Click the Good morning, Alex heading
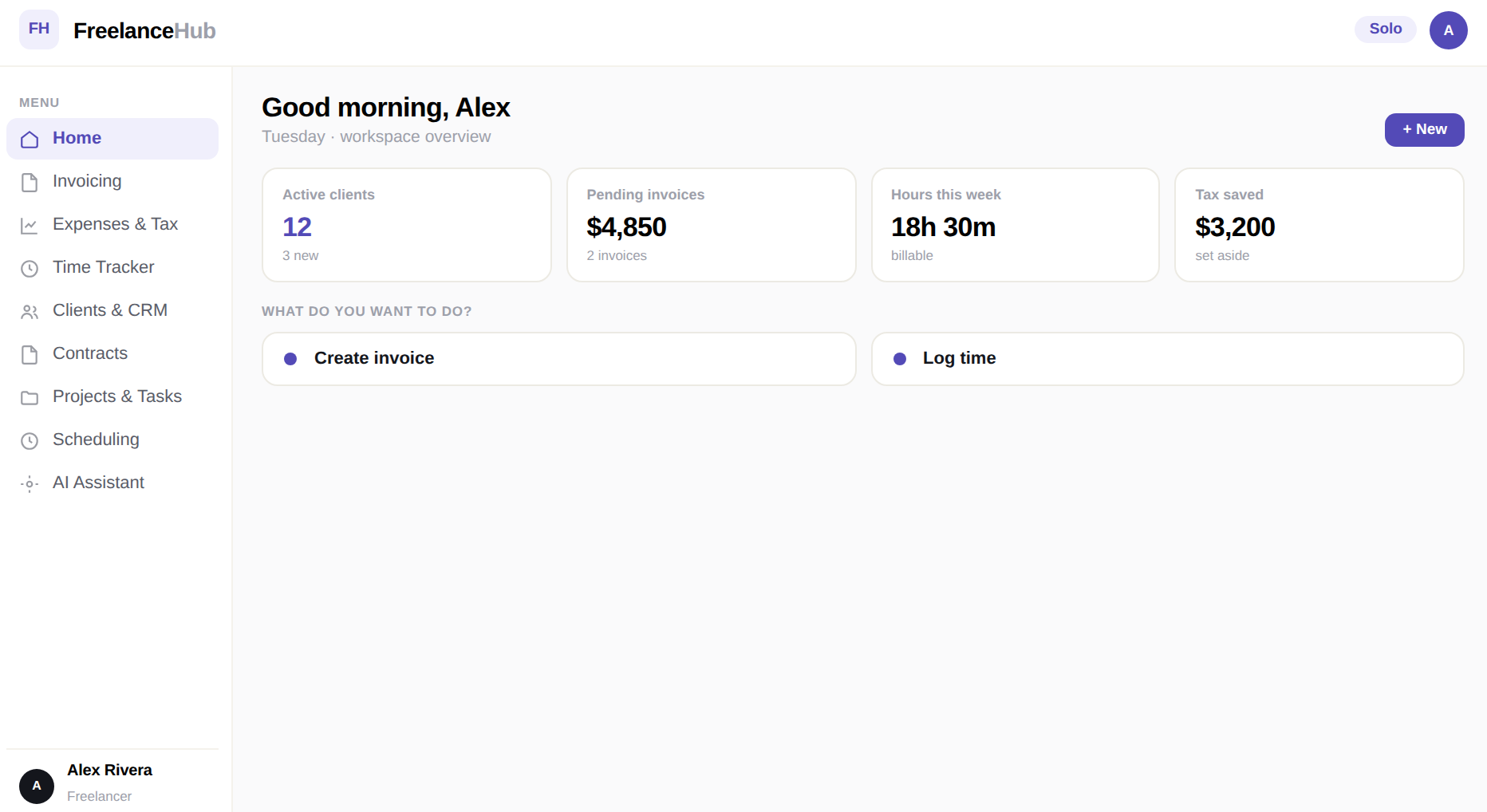Screen dimensions: 1487x812 (386, 108)
